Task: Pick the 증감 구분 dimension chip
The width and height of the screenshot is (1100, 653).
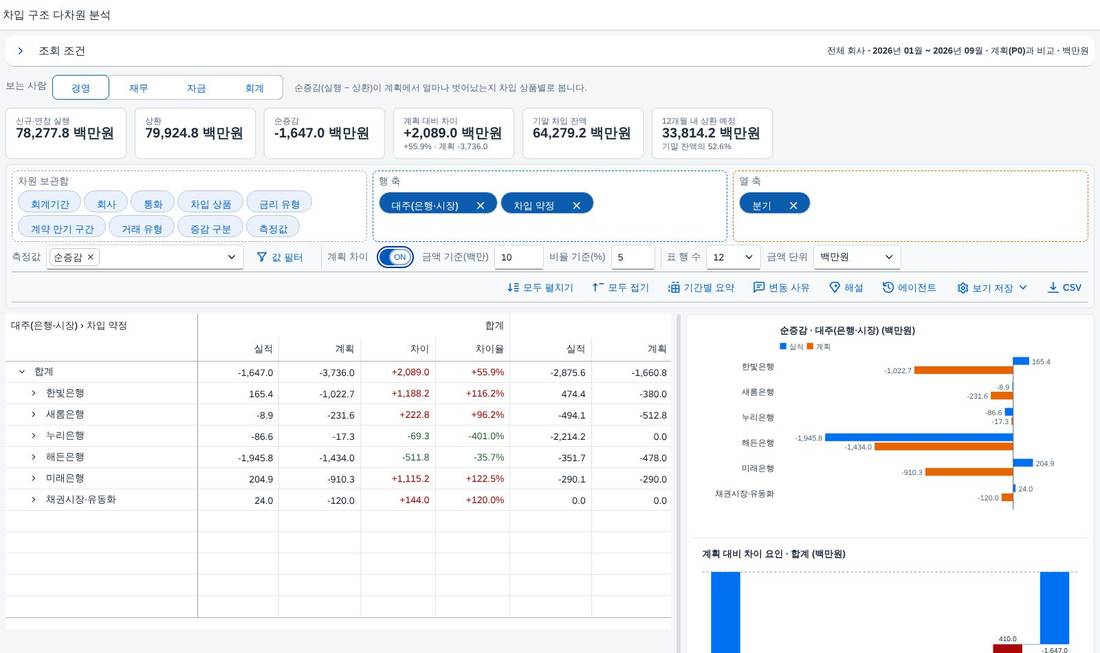Action: click(x=210, y=229)
